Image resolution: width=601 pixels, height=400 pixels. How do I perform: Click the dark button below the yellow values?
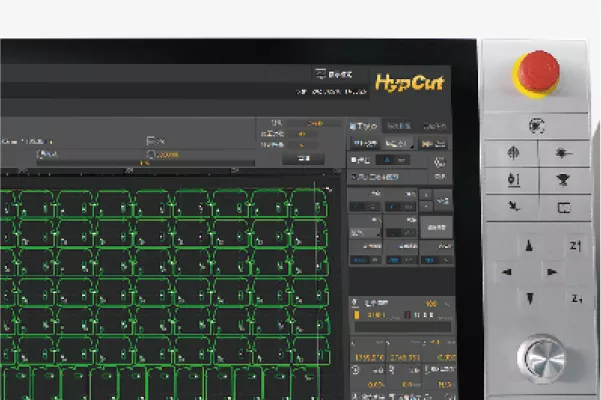[x=303, y=158]
